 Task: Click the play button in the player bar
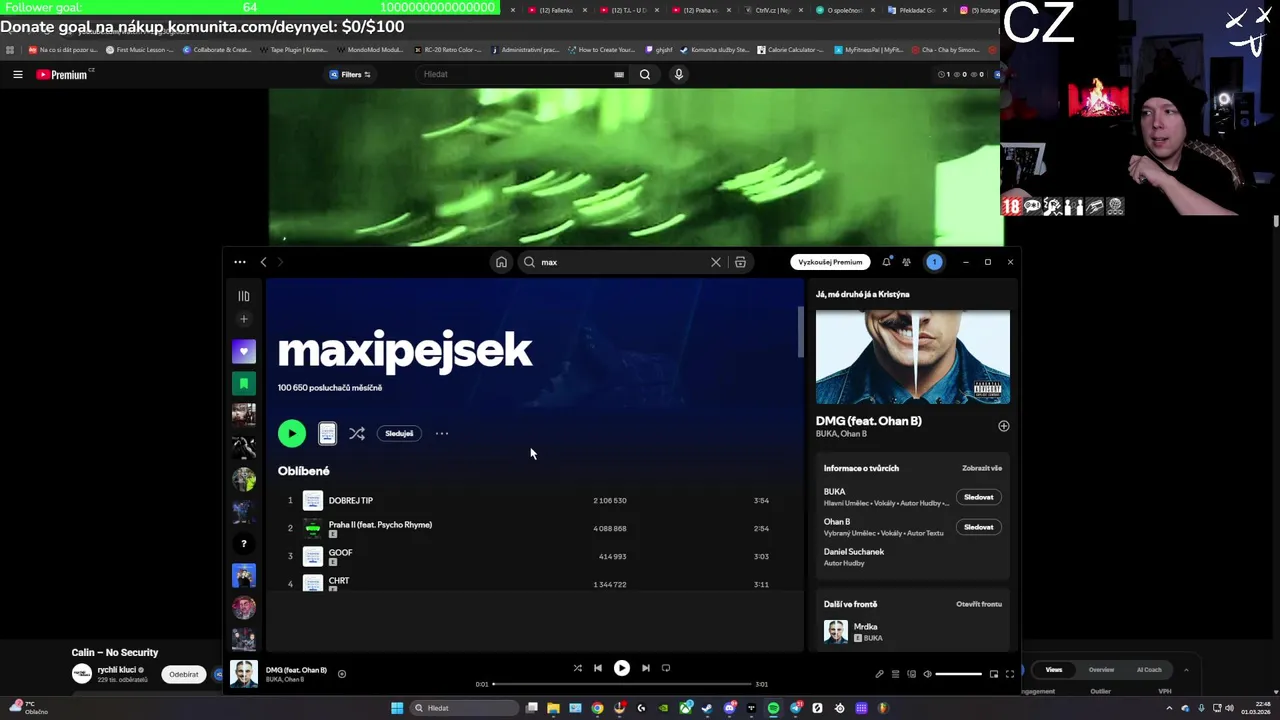(x=621, y=668)
